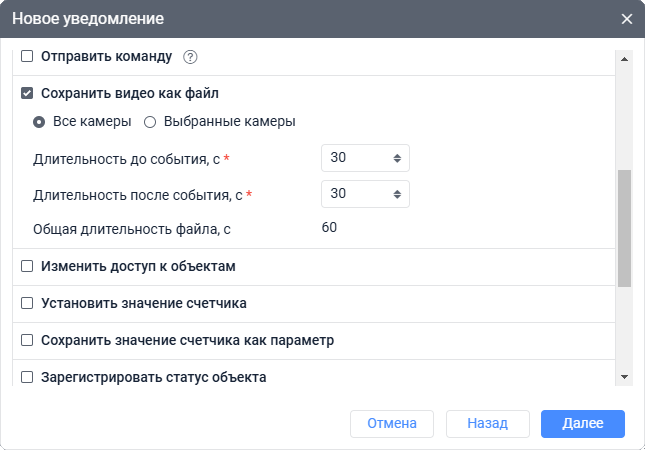Enable the Отправить команду checkbox
The width and height of the screenshot is (645, 450).
(28, 56)
